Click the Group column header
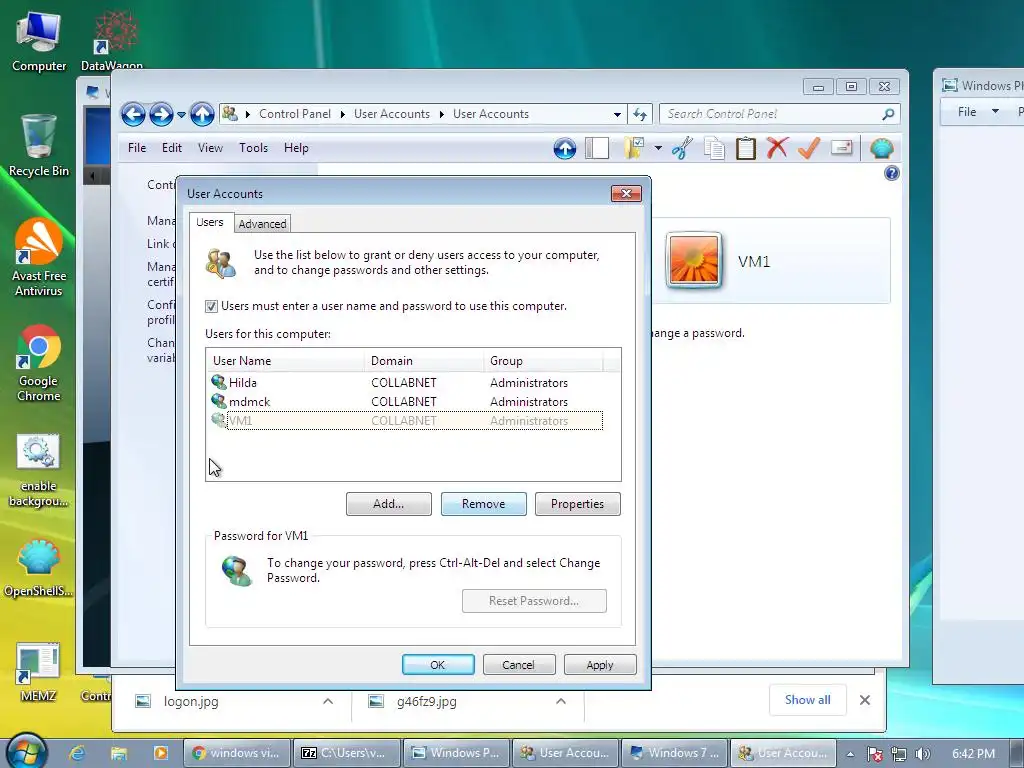This screenshot has width=1024, height=768. pos(543,360)
